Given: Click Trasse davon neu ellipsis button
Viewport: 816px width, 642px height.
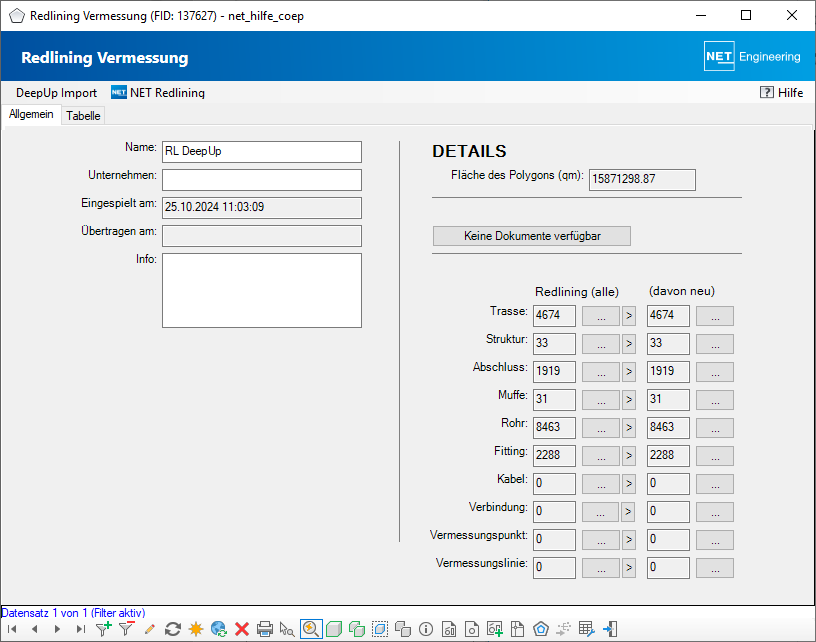Looking at the screenshot, I should click(x=715, y=316).
